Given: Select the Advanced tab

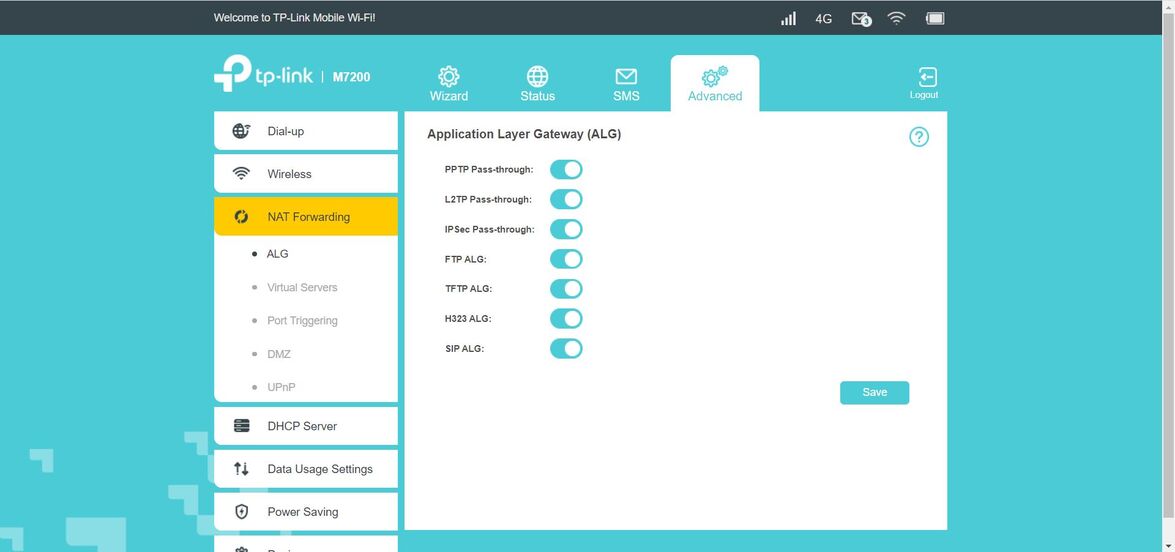Looking at the screenshot, I should 715,84.
